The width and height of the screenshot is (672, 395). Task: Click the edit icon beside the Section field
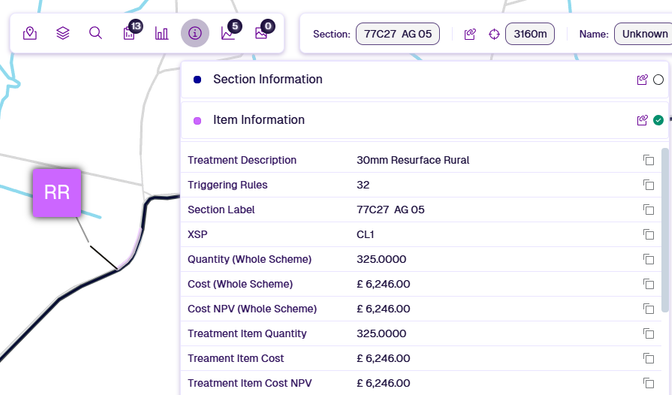tap(470, 34)
